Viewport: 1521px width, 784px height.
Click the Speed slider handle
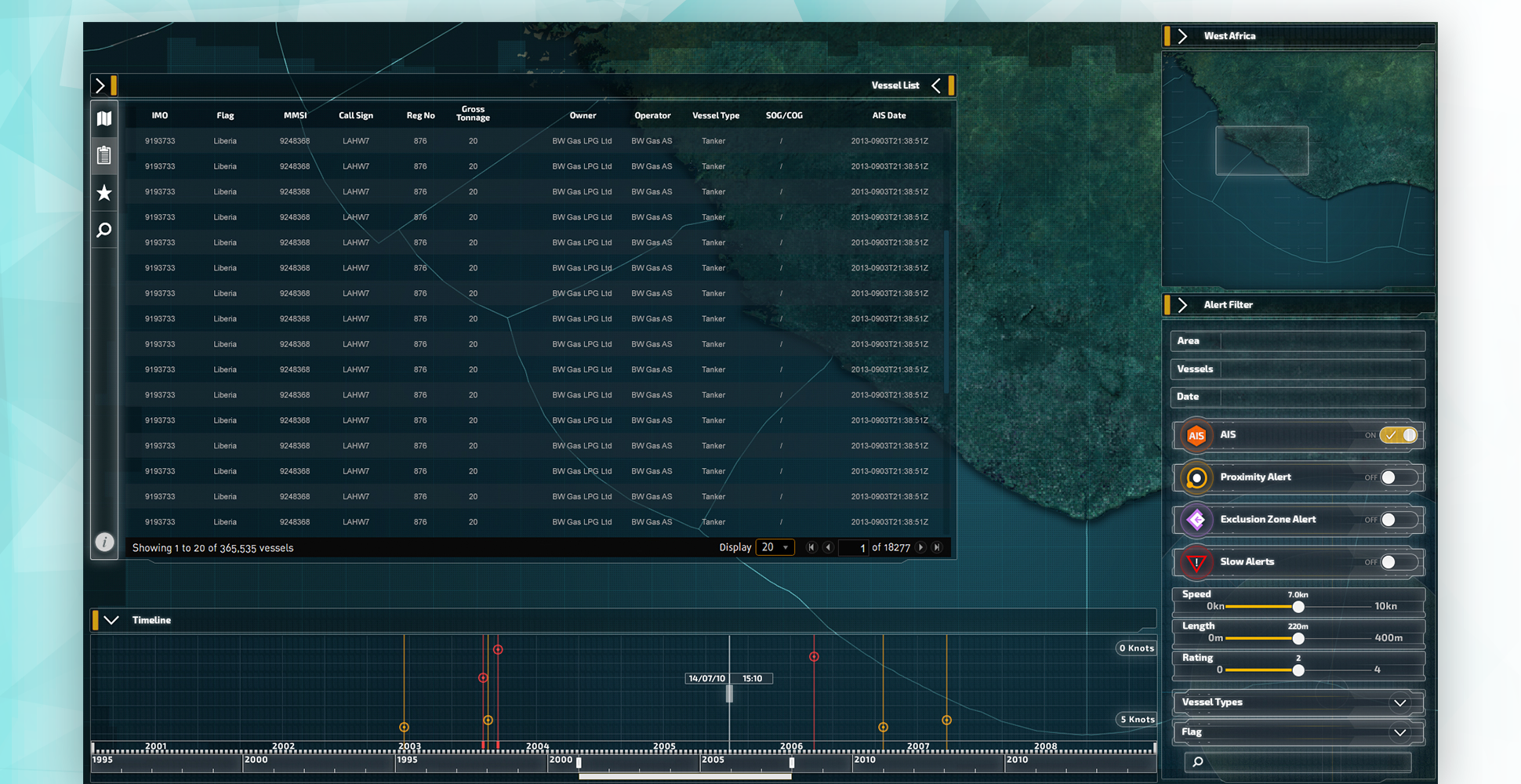tap(1298, 607)
